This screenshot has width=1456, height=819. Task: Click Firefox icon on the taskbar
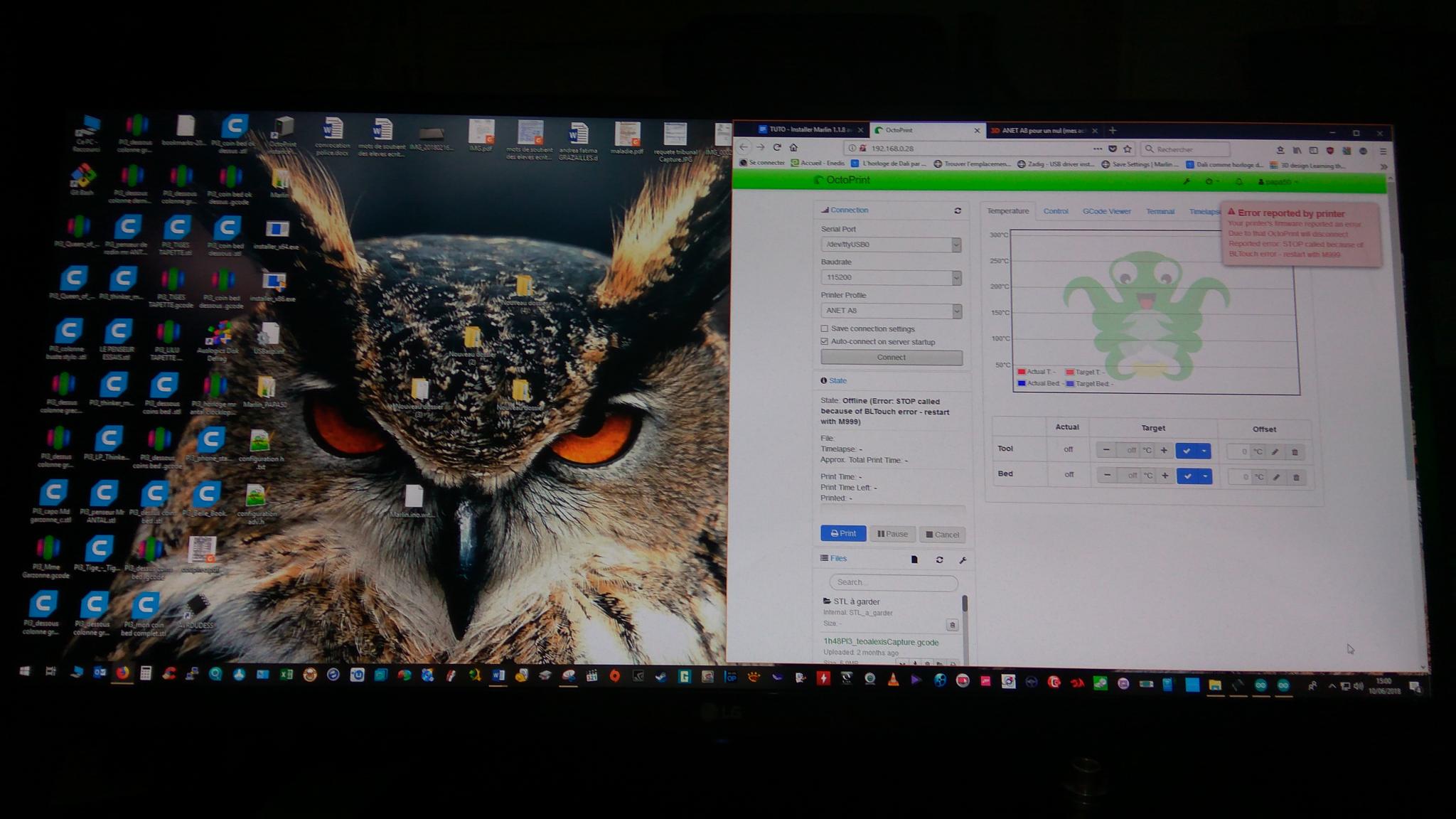point(122,673)
